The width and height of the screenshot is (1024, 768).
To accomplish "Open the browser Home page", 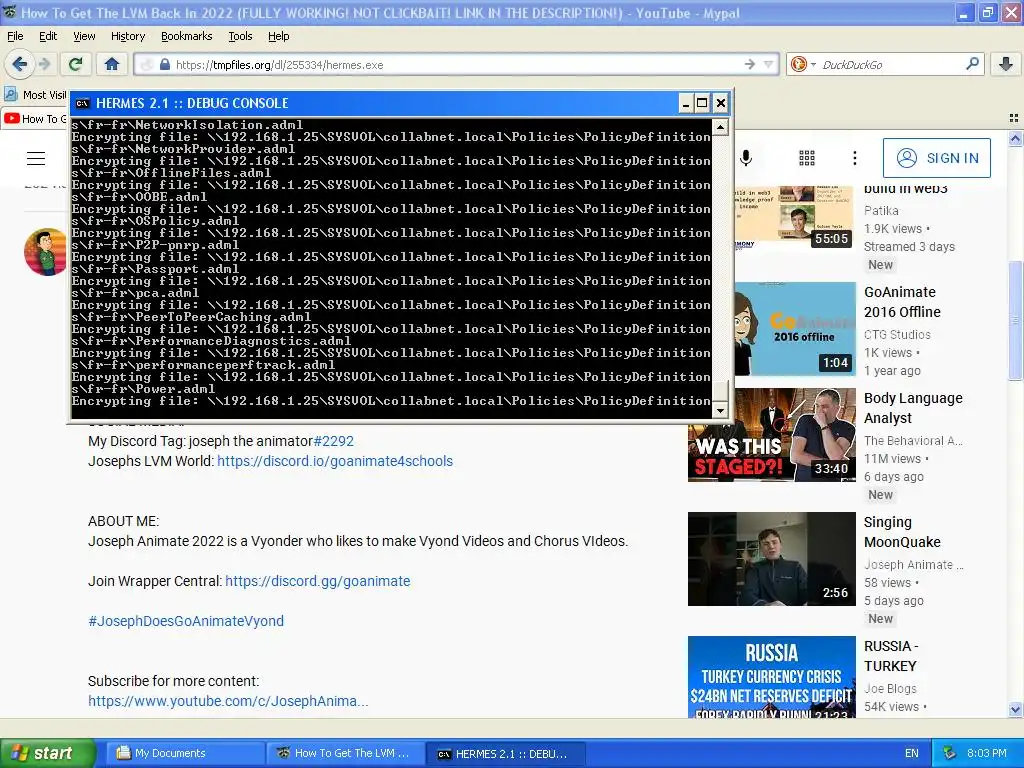I will pos(112,64).
